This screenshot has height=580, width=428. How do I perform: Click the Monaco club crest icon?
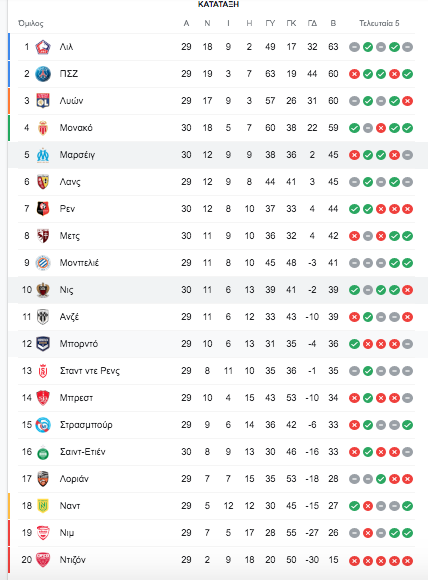43,128
